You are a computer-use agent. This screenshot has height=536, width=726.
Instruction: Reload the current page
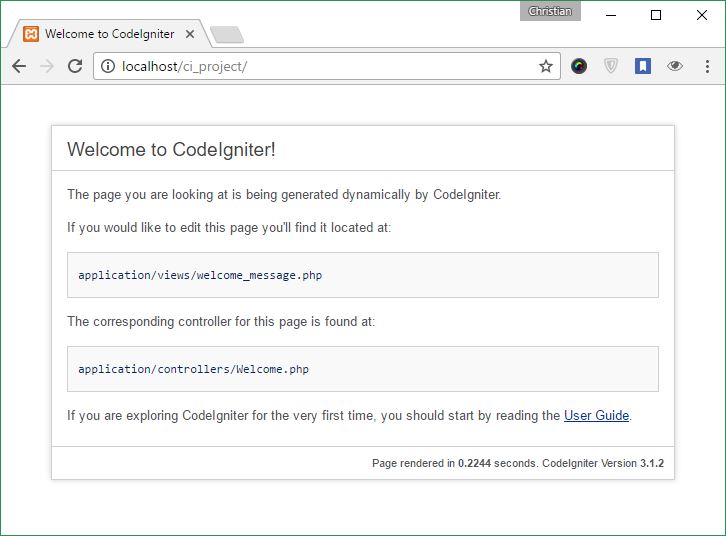click(x=75, y=66)
